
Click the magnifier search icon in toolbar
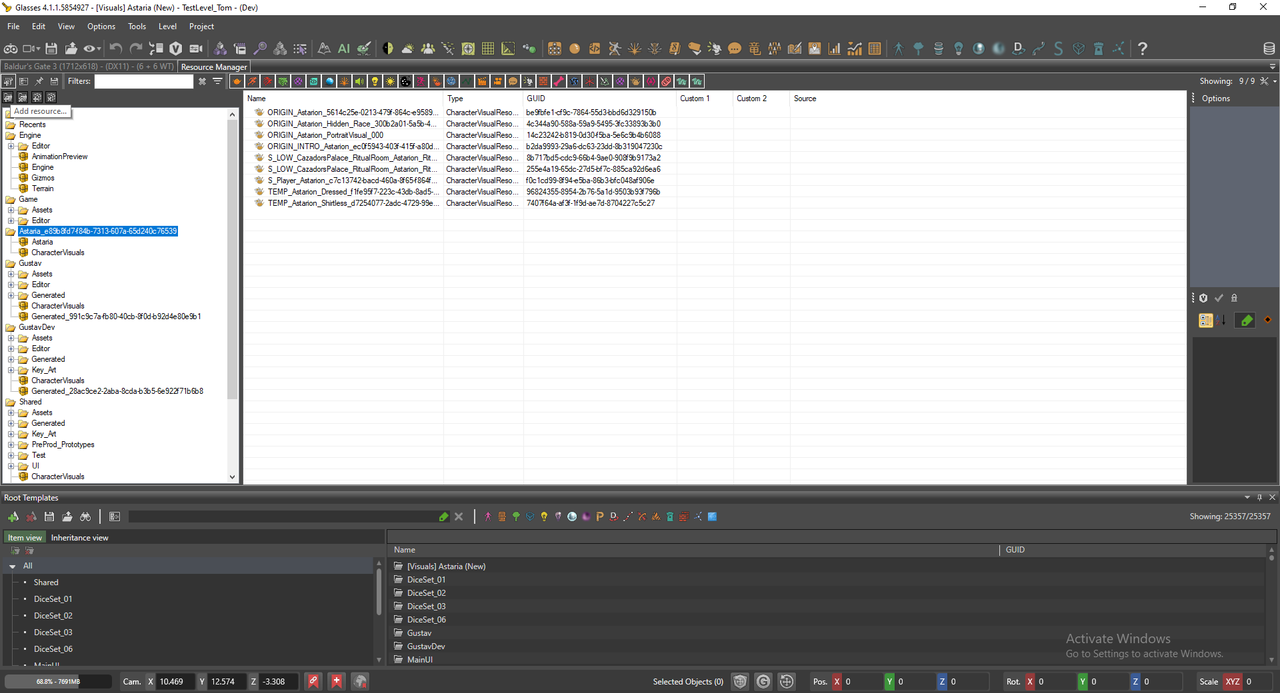[260, 48]
